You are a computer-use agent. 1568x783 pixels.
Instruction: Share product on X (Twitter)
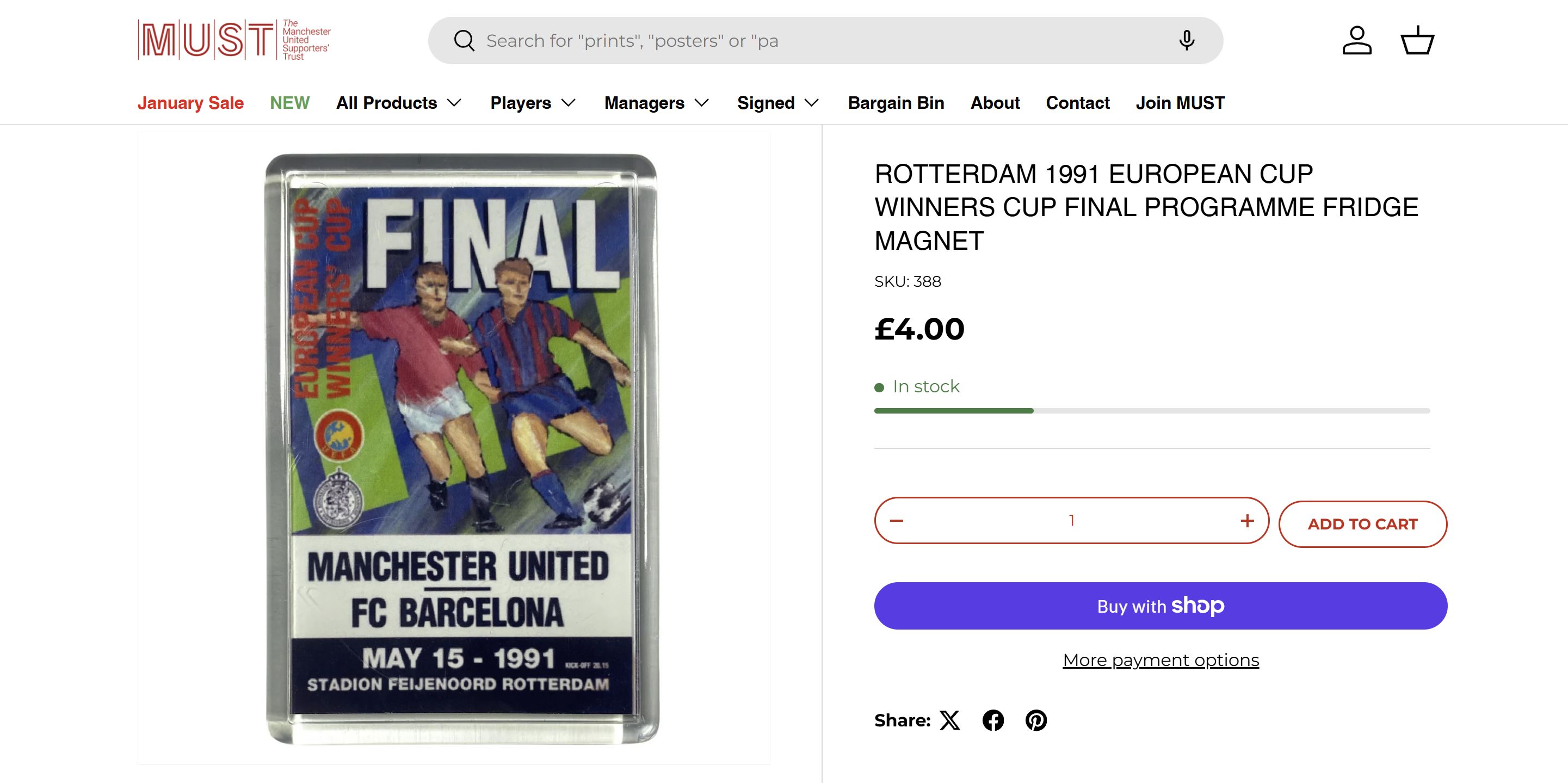pyautogui.click(x=949, y=720)
